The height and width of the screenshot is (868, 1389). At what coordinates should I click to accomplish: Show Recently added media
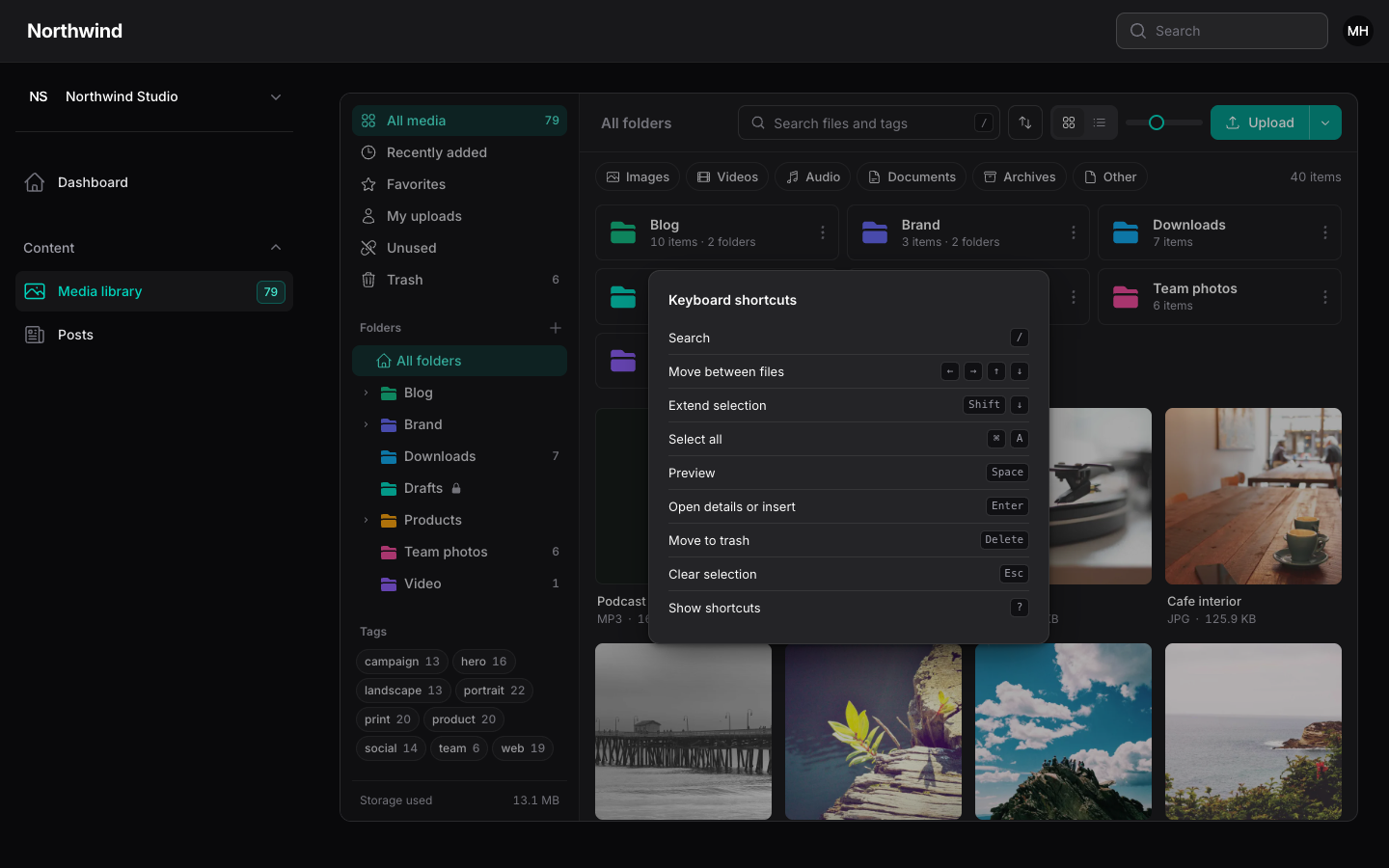[x=459, y=152]
